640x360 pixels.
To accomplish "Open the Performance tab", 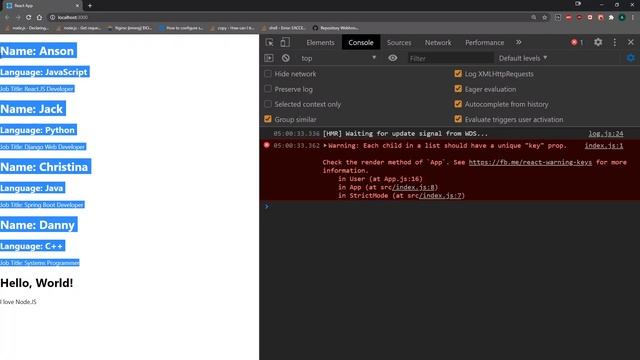I will pos(484,42).
